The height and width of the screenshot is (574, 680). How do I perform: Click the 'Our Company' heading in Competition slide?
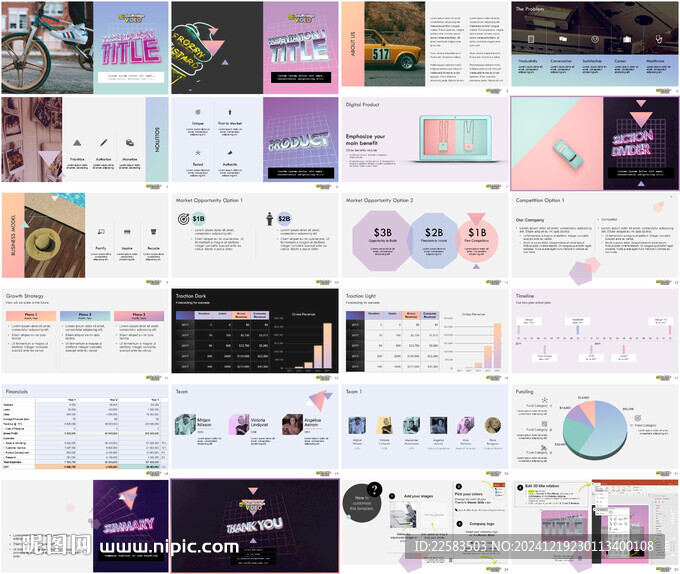[x=530, y=220]
